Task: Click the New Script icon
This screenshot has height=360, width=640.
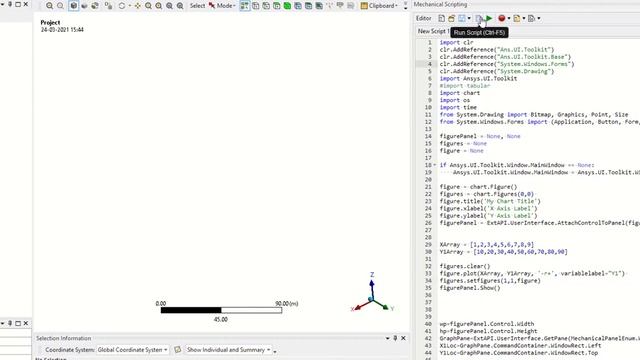Action: 441,18
